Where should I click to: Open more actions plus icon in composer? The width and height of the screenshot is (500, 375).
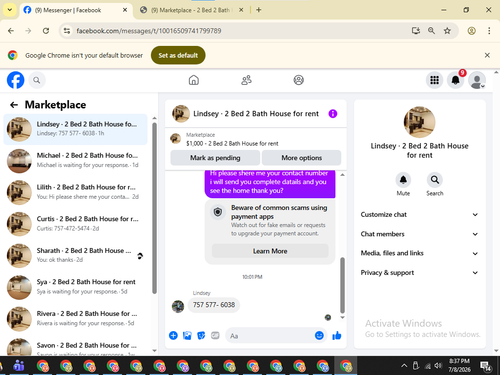(173, 335)
